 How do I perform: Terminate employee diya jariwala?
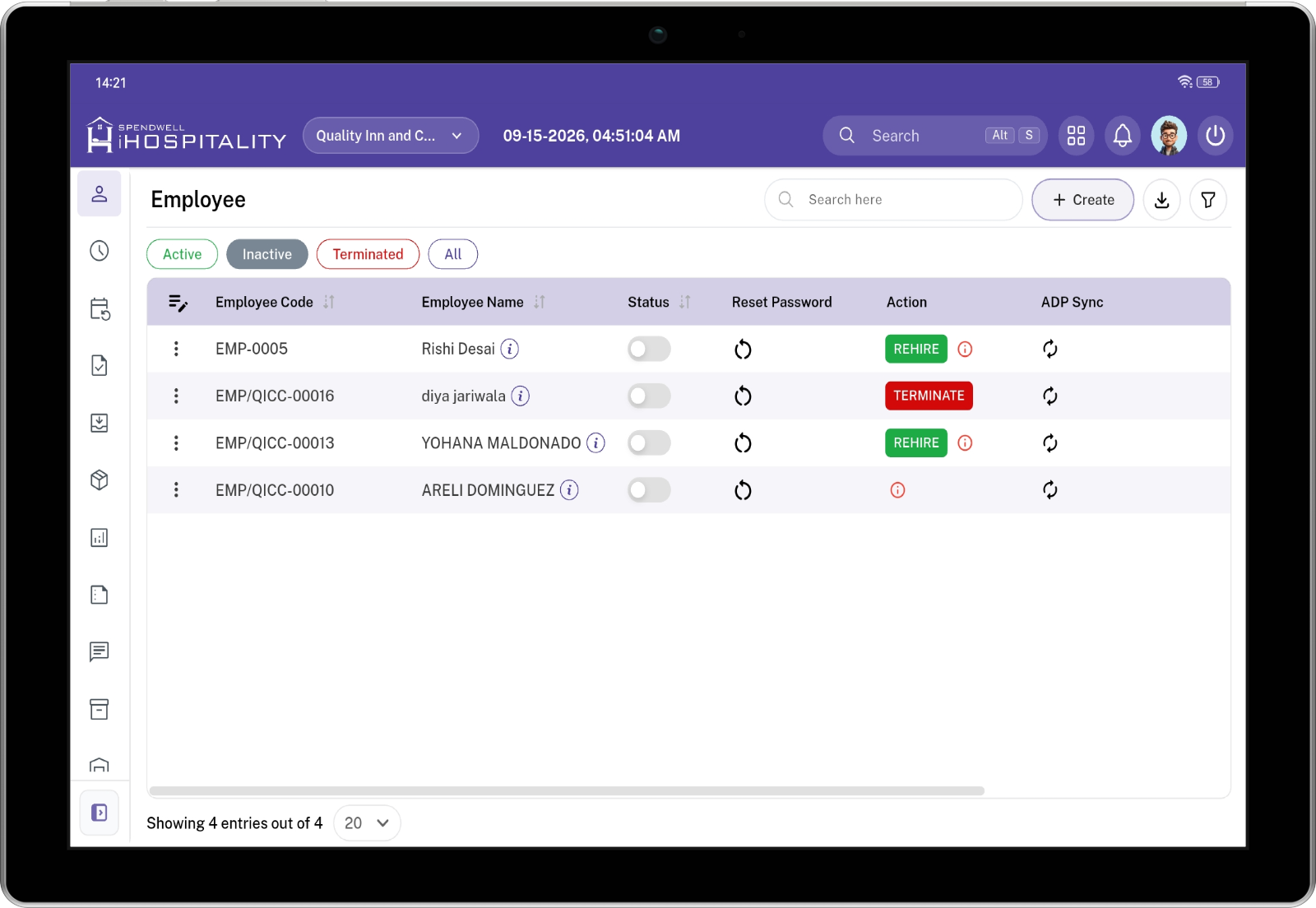point(929,396)
